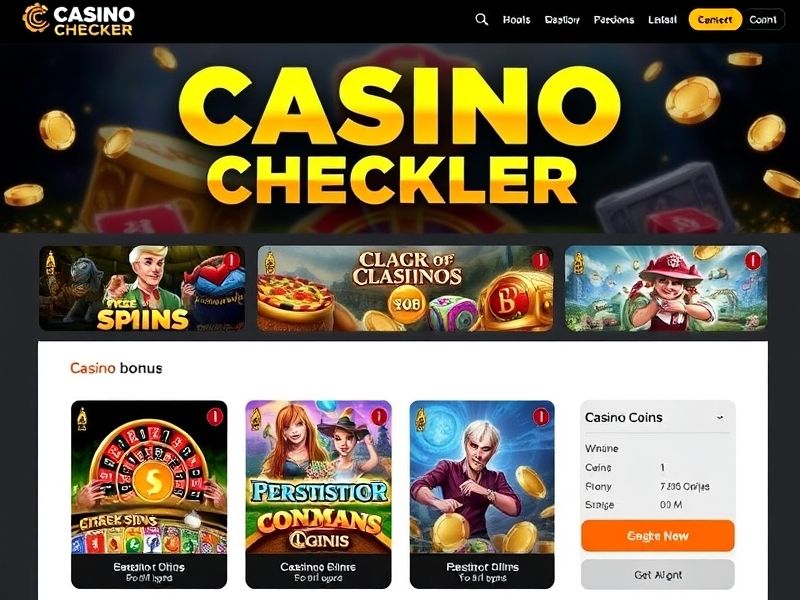Open the Free Spins promo banner
Image resolution: width=800 pixels, height=600 pixels.
point(142,288)
